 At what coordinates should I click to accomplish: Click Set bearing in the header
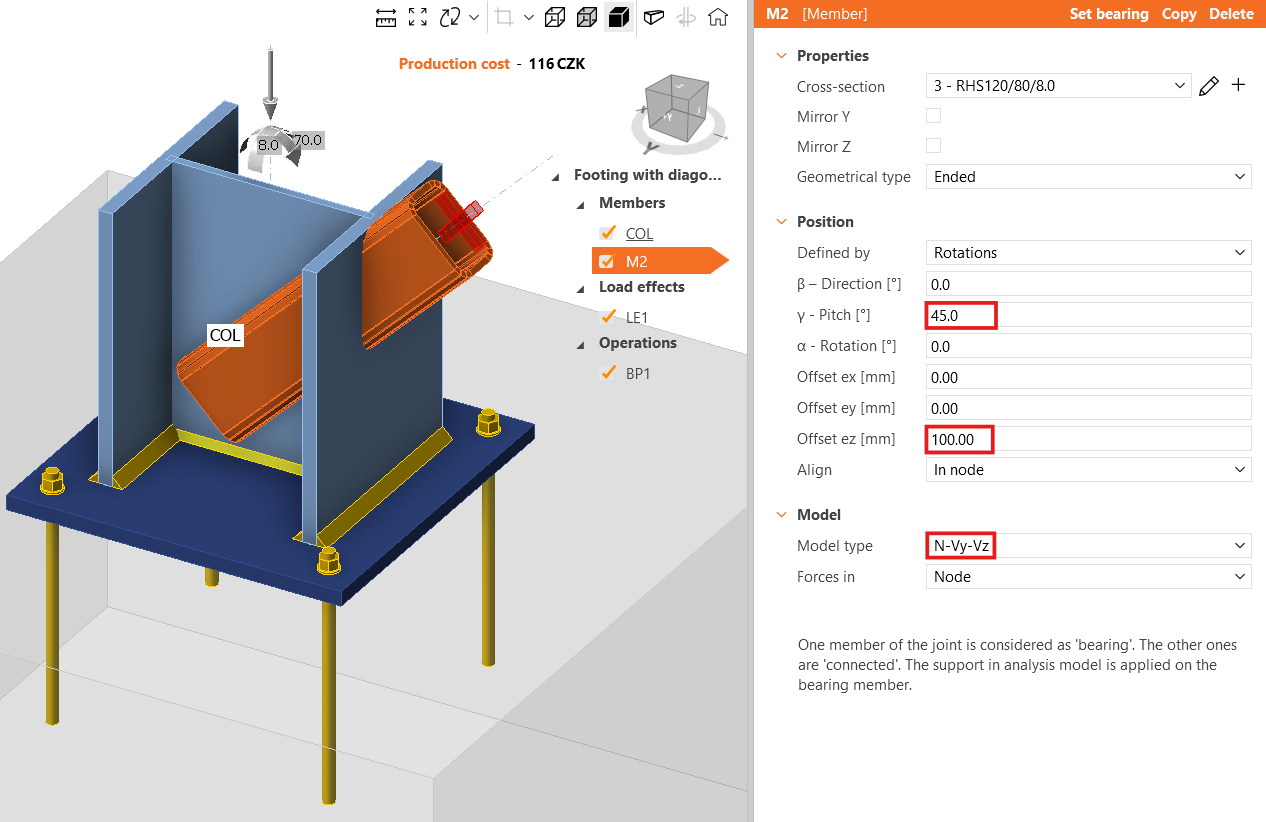coord(1109,14)
